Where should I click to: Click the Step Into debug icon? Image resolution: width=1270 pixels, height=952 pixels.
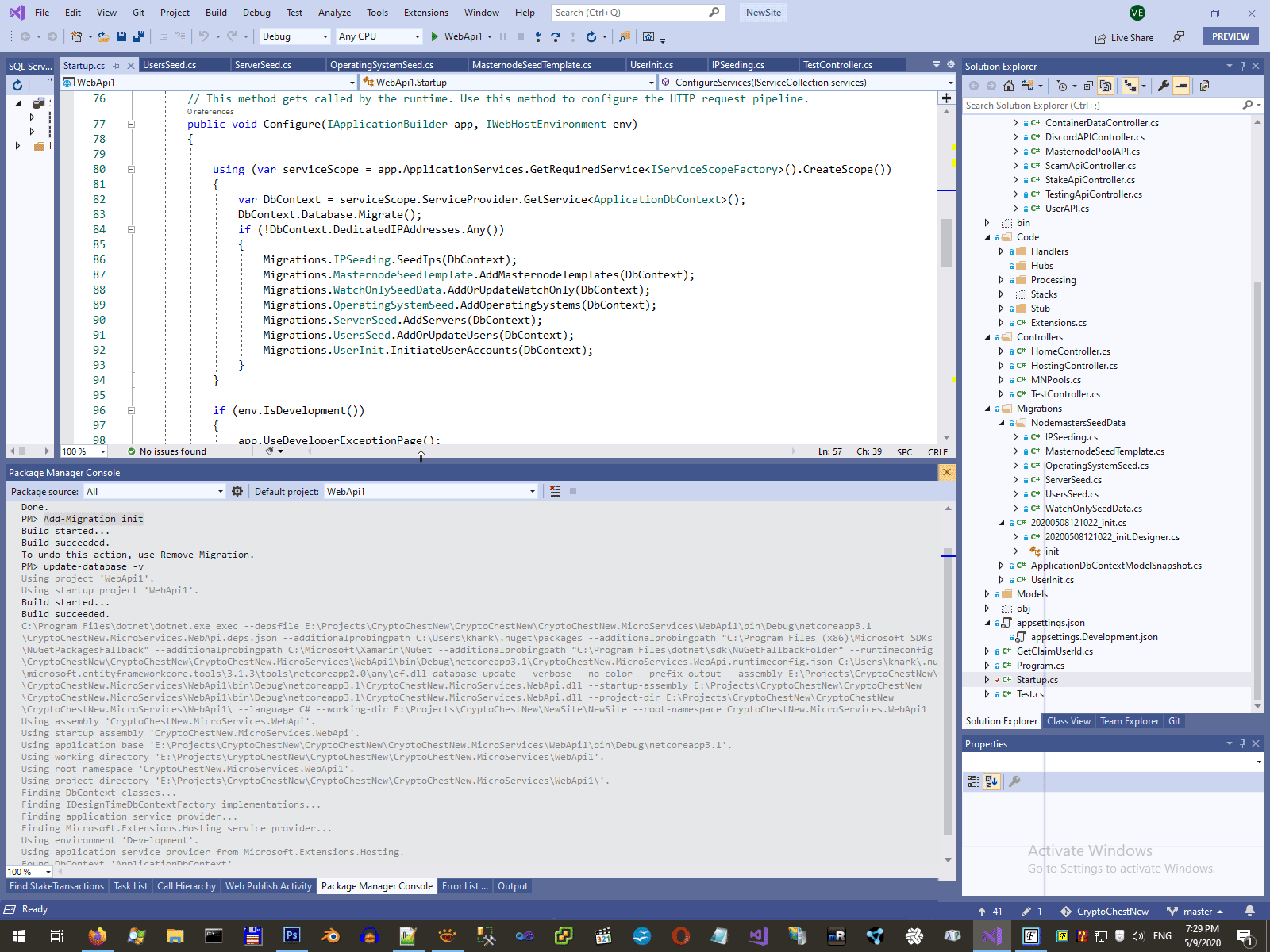pos(538,36)
